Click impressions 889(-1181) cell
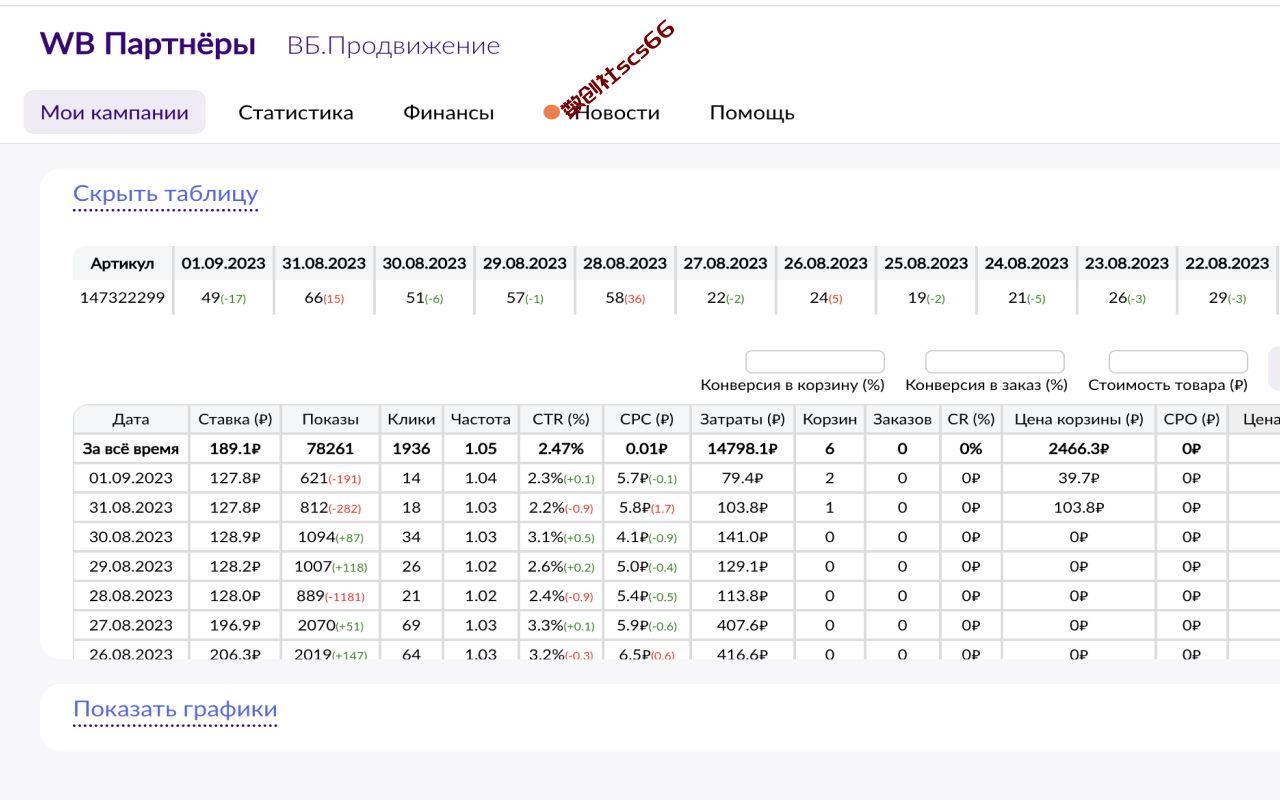The image size is (1280, 800). pos(330,596)
